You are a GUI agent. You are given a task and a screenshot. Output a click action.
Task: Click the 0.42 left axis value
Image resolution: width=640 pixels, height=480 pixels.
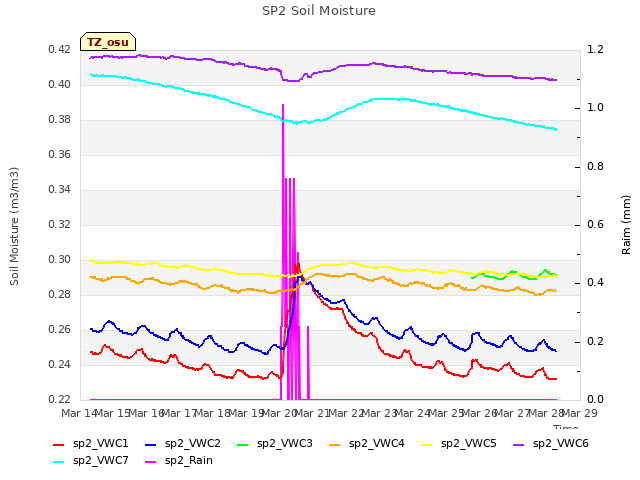click(x=60, y=50)
